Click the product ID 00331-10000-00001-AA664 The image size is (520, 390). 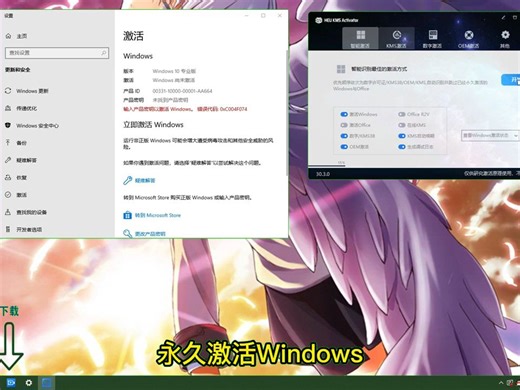(182, 91)
